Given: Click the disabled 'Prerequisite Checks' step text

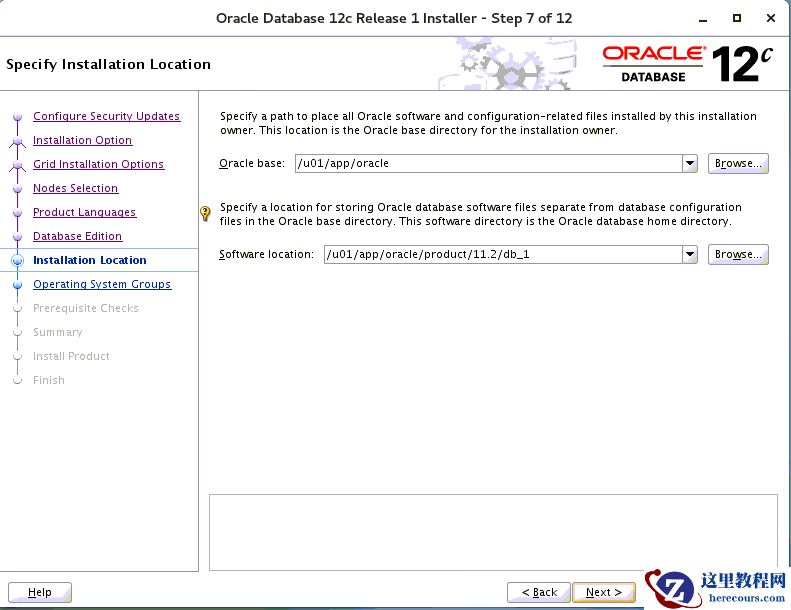Looking at the screenshot, I should tap(86, 308).
